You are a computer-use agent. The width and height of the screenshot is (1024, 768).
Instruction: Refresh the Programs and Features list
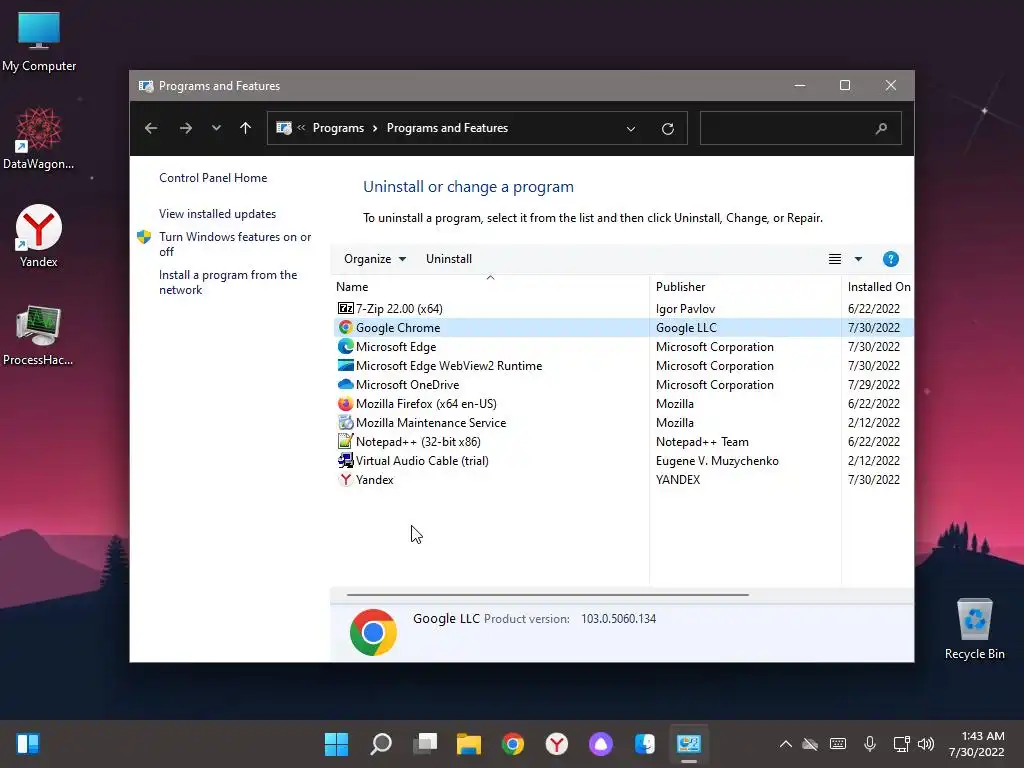point(667,128)
